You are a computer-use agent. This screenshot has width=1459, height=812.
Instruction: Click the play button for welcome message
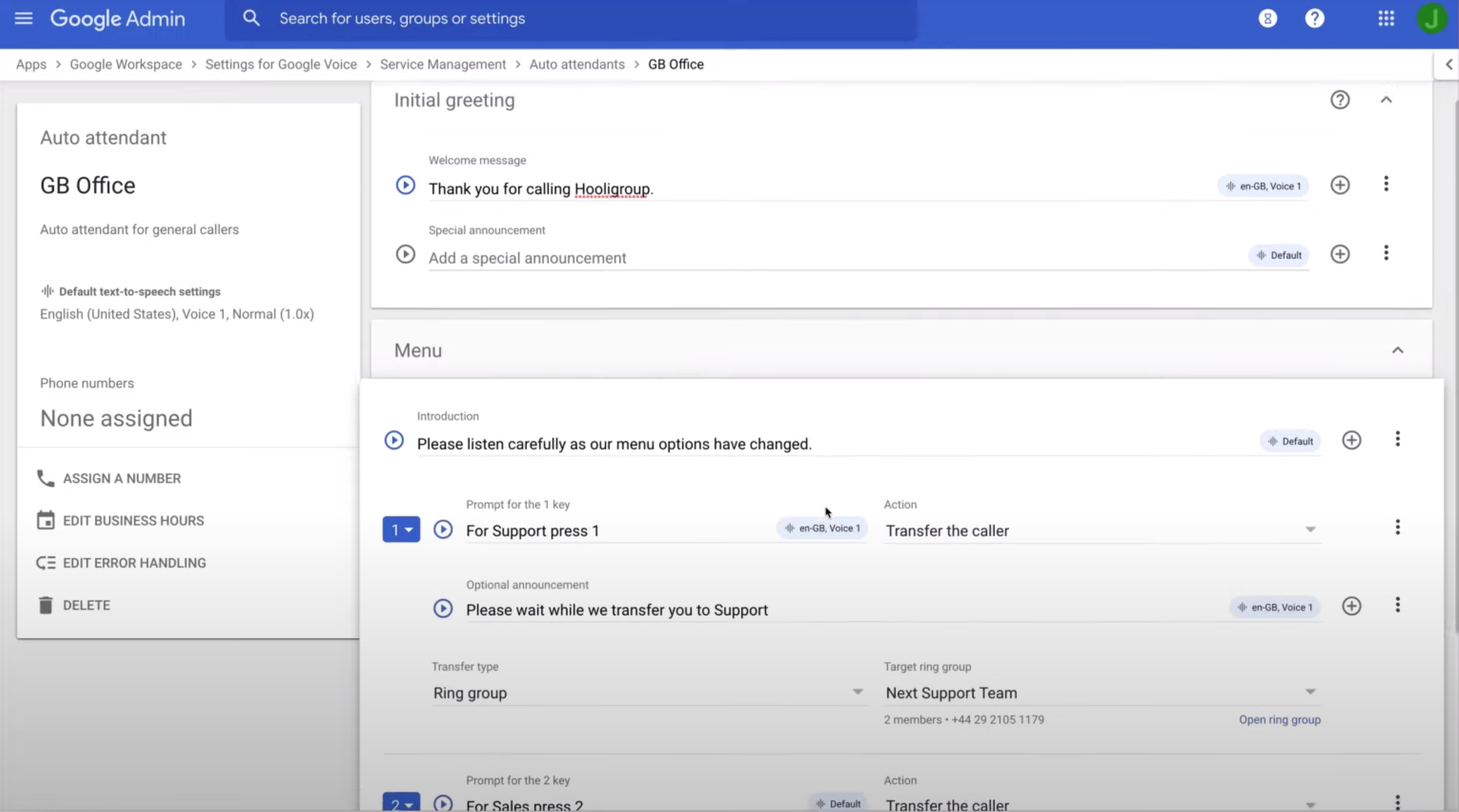pyautogui.click(x=405, y=185)
